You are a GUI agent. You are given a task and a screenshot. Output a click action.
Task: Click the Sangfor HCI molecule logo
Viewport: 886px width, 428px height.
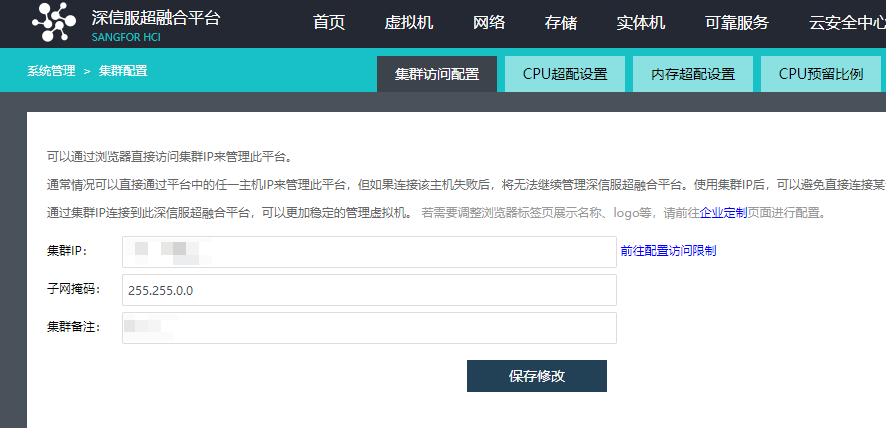(x=54, y=22)
